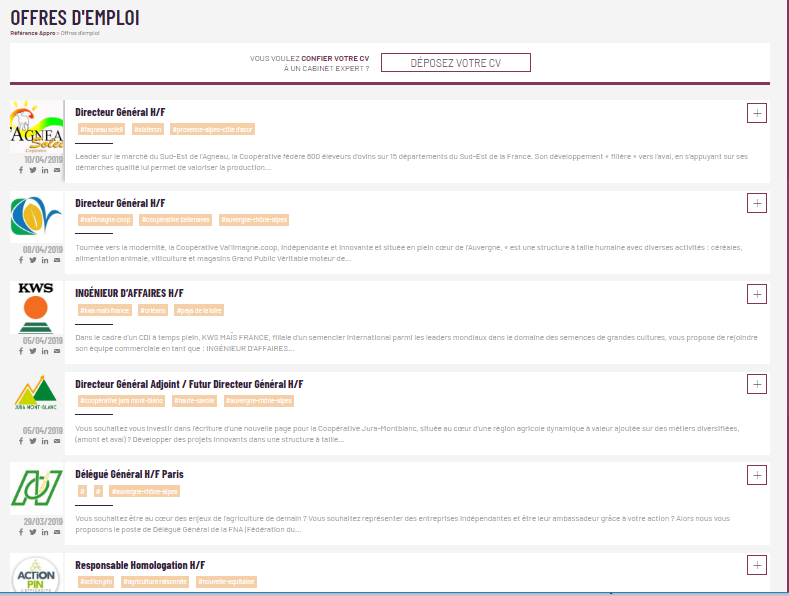
Task: Share Agneau Soleil offer on LinkedIn
Action: (45, 170)
